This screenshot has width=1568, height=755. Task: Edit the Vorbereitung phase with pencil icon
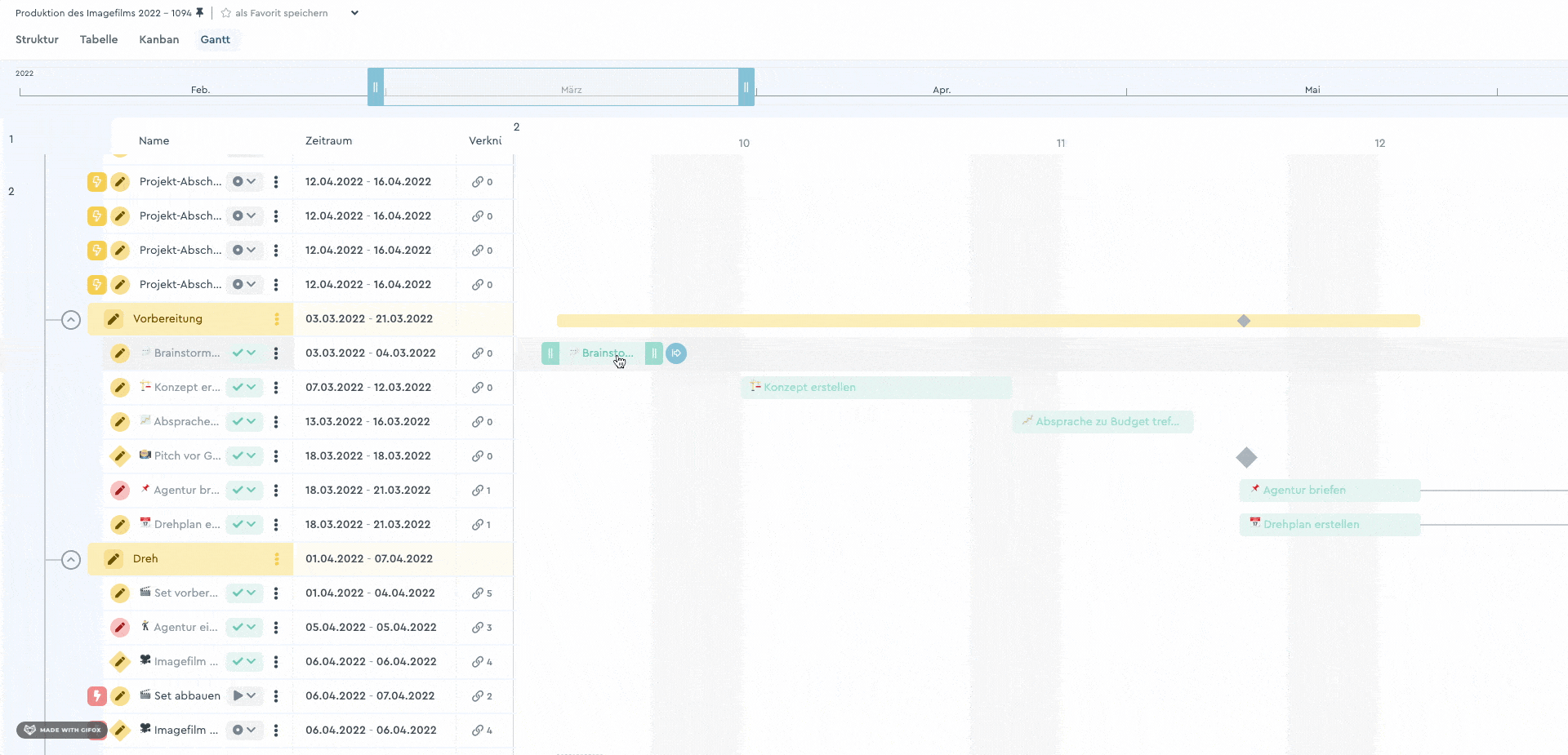point(114,319)
